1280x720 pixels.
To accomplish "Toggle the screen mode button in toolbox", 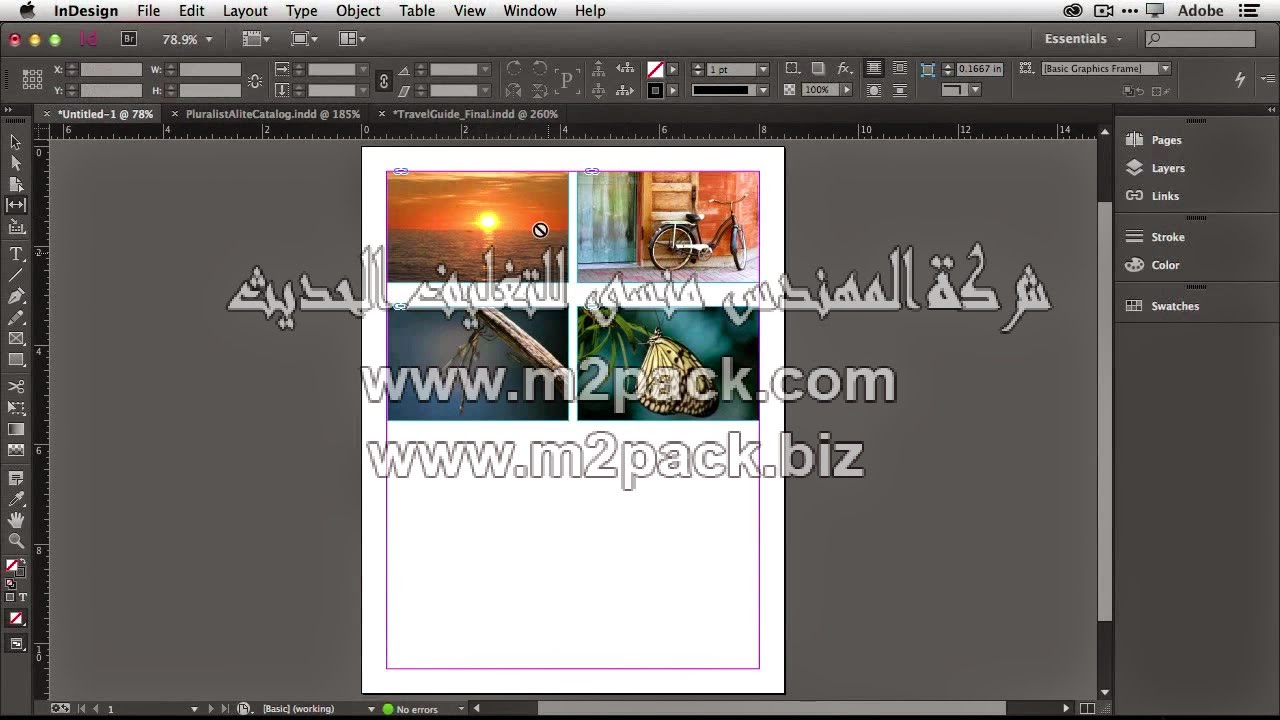I will 17,644.
